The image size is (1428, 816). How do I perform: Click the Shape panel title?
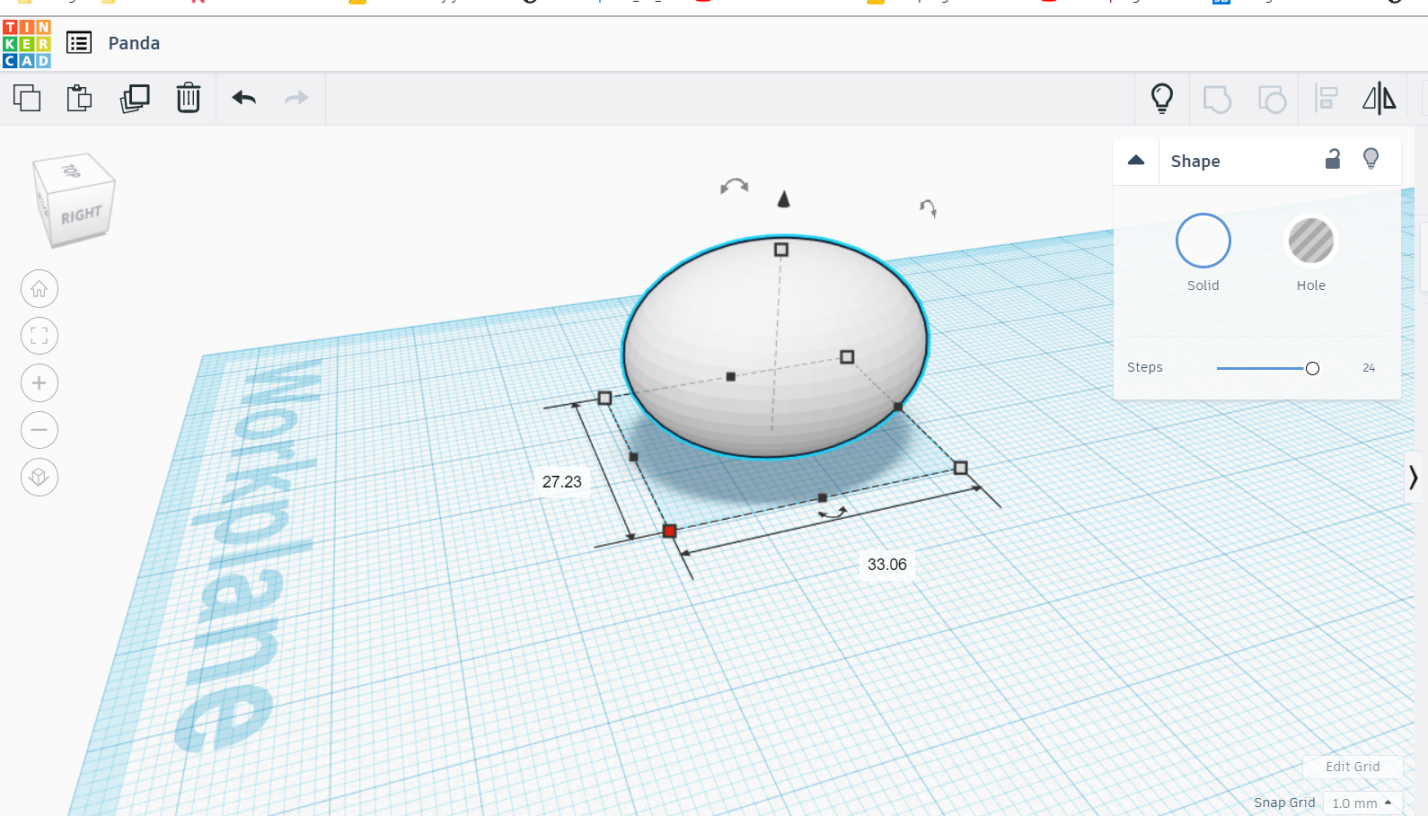click(x=1195, y=161)
